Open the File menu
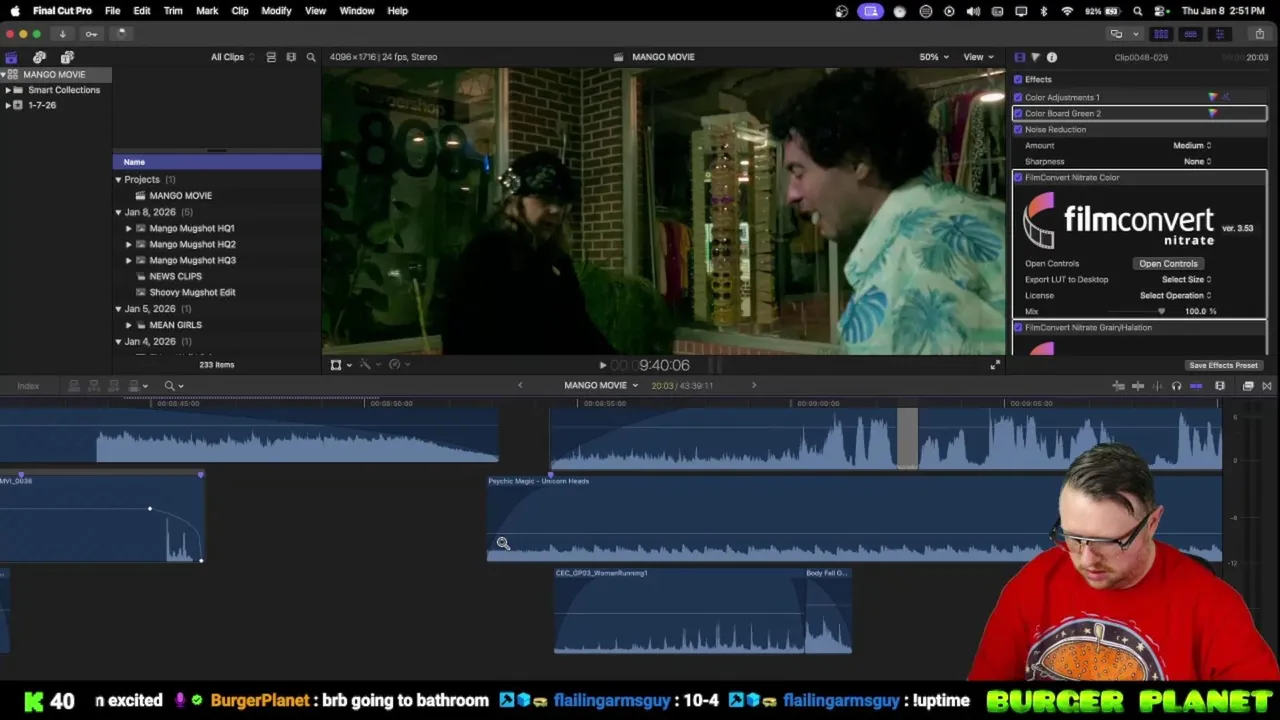The height and width of the screenshot is (720, 1280). coord(112,11)
